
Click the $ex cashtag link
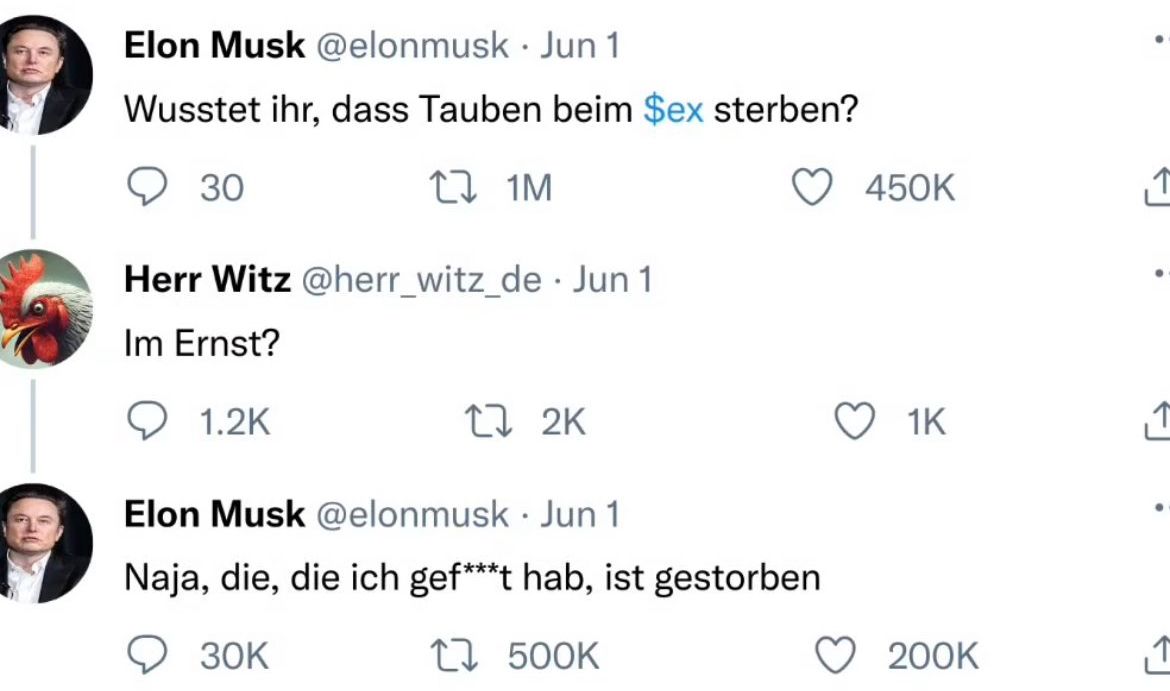click(x=674, y=110)
